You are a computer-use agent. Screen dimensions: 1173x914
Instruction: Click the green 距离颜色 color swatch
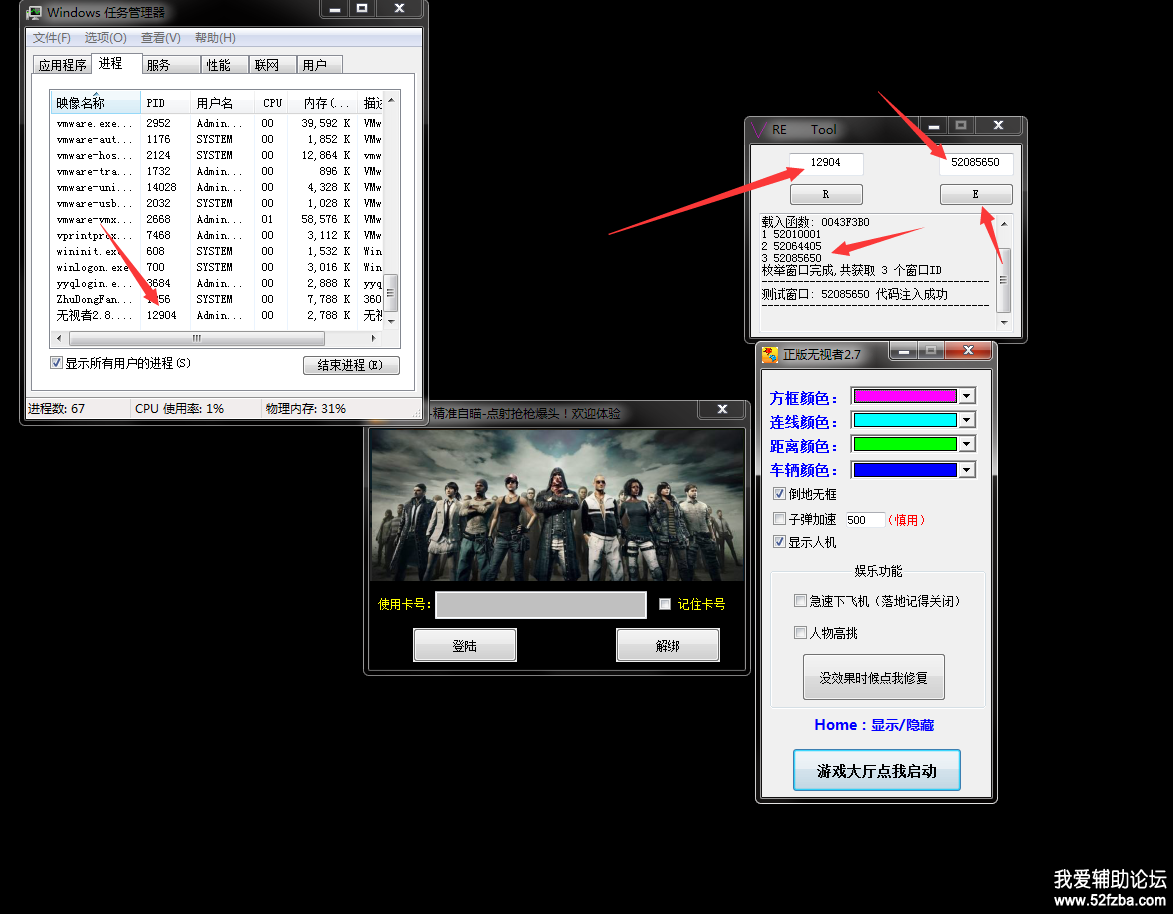point(904,445)
